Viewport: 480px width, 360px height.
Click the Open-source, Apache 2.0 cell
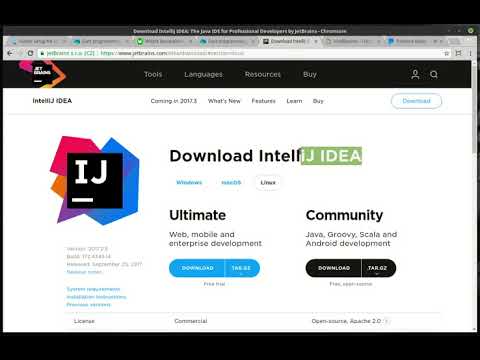346,321
